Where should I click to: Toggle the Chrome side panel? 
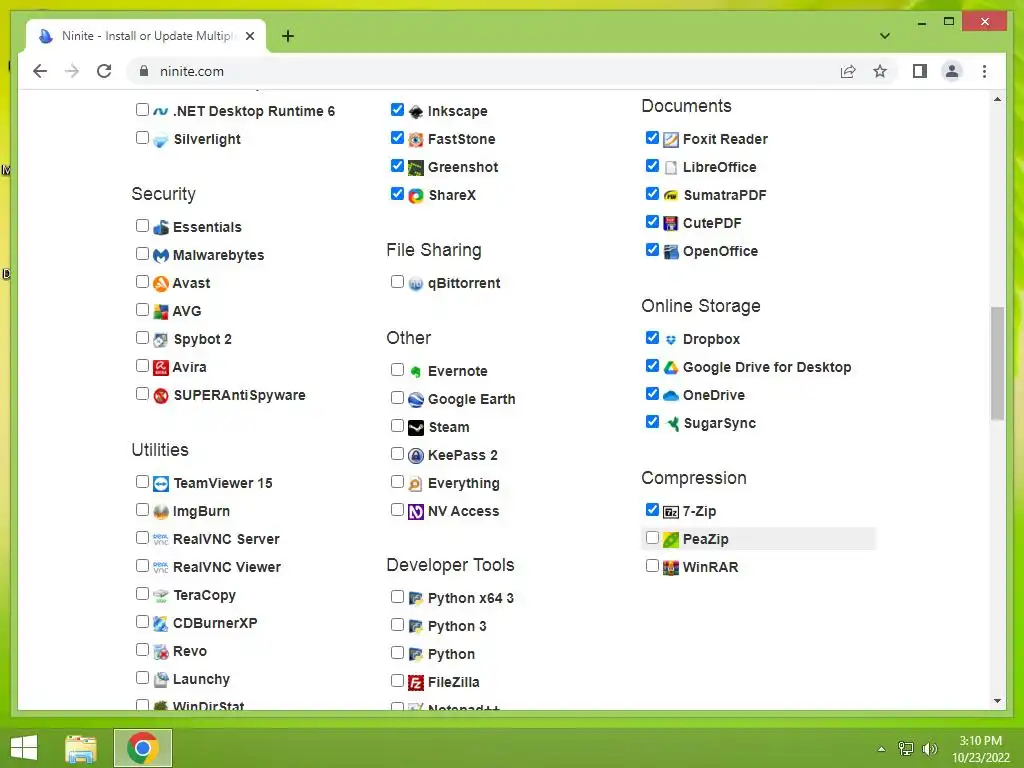[920, 71]
